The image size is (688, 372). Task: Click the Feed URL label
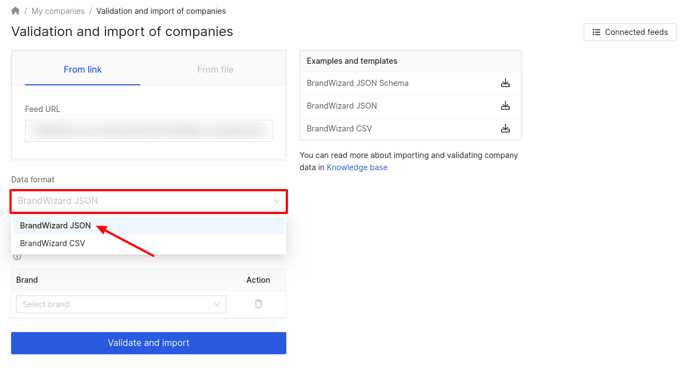(42, 109)
